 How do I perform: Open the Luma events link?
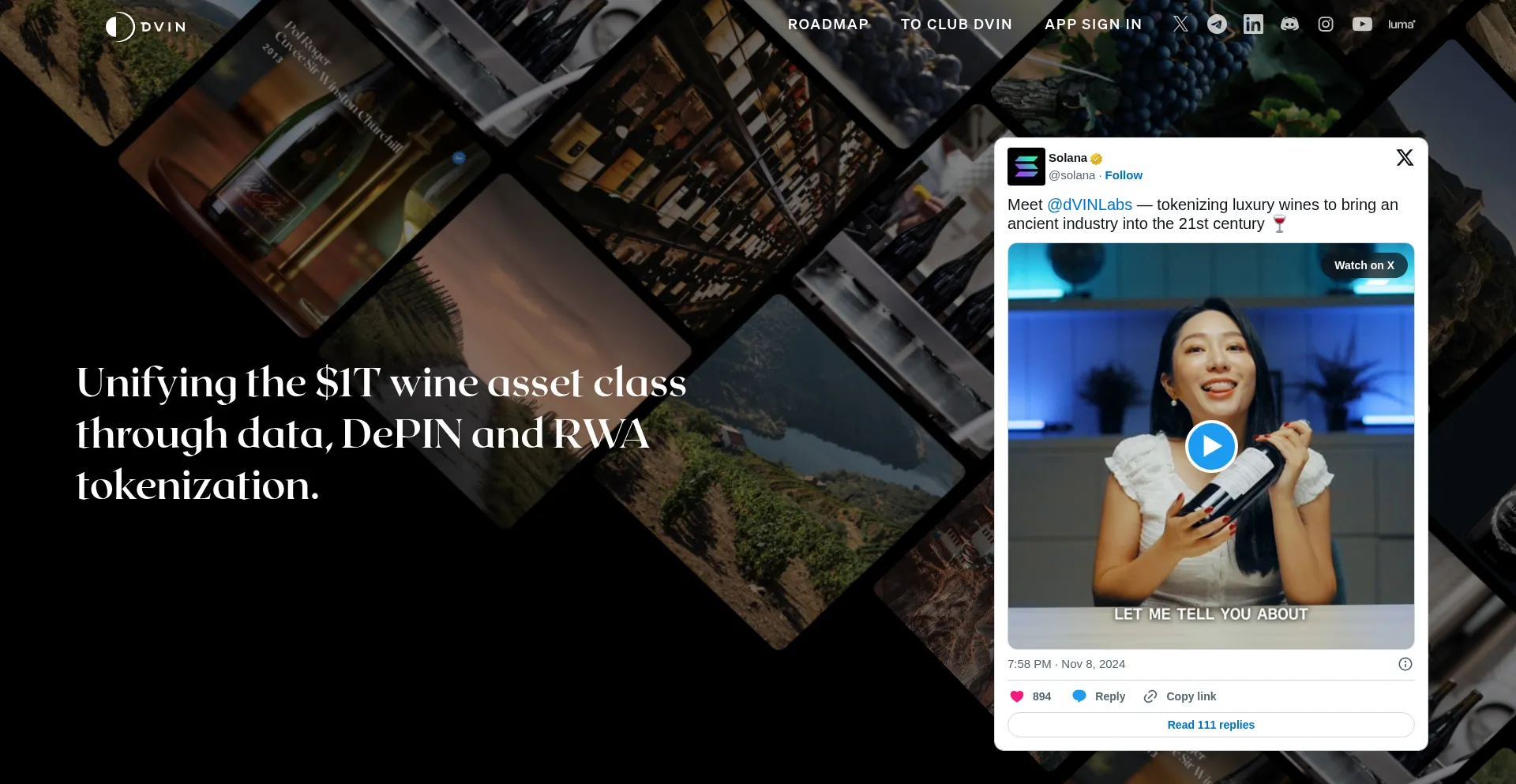pos(1402,24)
